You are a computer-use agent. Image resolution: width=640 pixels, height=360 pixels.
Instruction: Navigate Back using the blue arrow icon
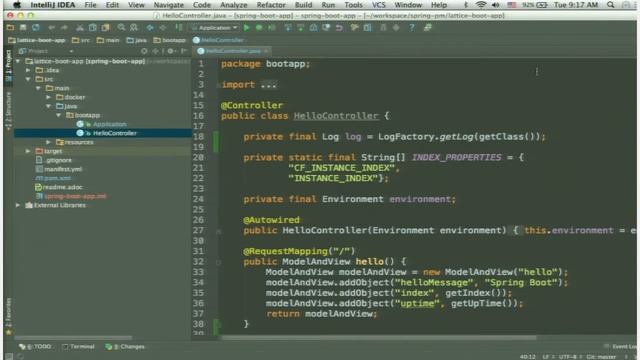pyautogui.click(x=150, y=28)
